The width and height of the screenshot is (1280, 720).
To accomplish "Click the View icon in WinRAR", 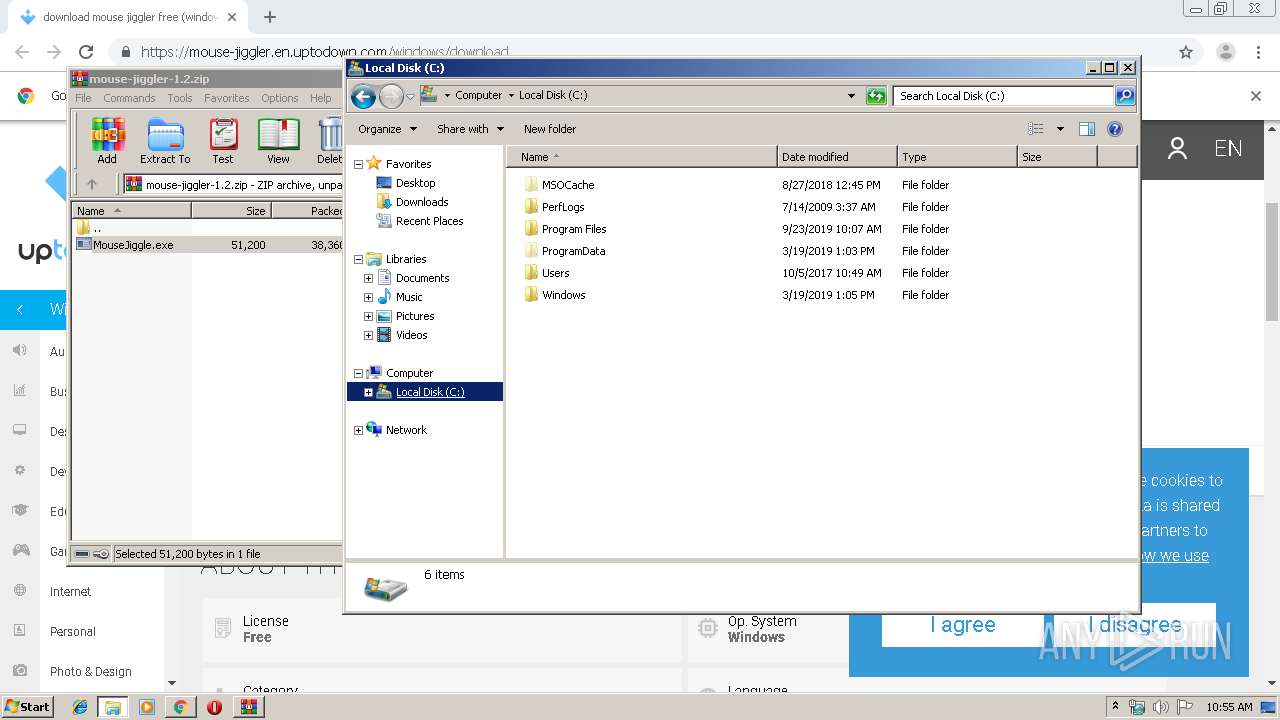I will (x=278, y=141).
